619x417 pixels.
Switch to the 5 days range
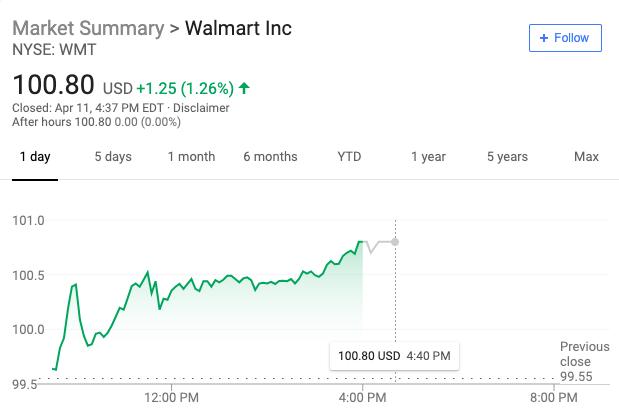tap(113, 157)
